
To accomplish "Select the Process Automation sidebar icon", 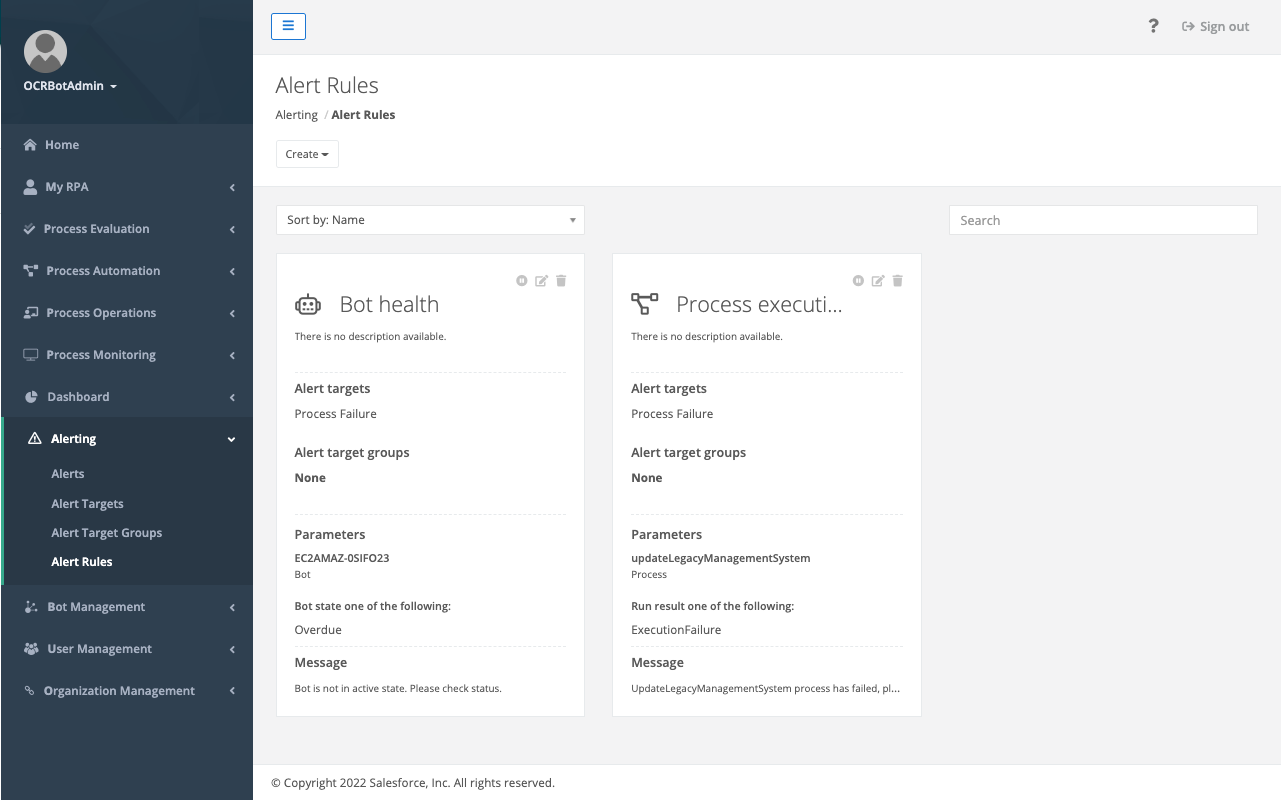I will [x=29, y=270].
